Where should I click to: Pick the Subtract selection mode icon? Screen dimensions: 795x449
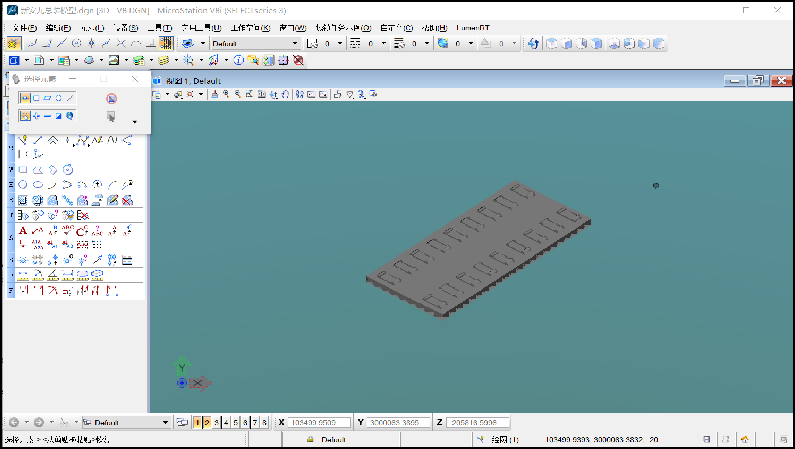(47, 116)
